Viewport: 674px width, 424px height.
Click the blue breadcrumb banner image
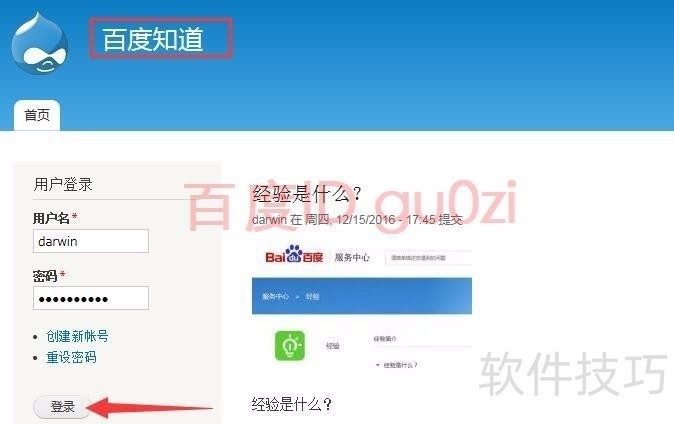tap(362, 296)
